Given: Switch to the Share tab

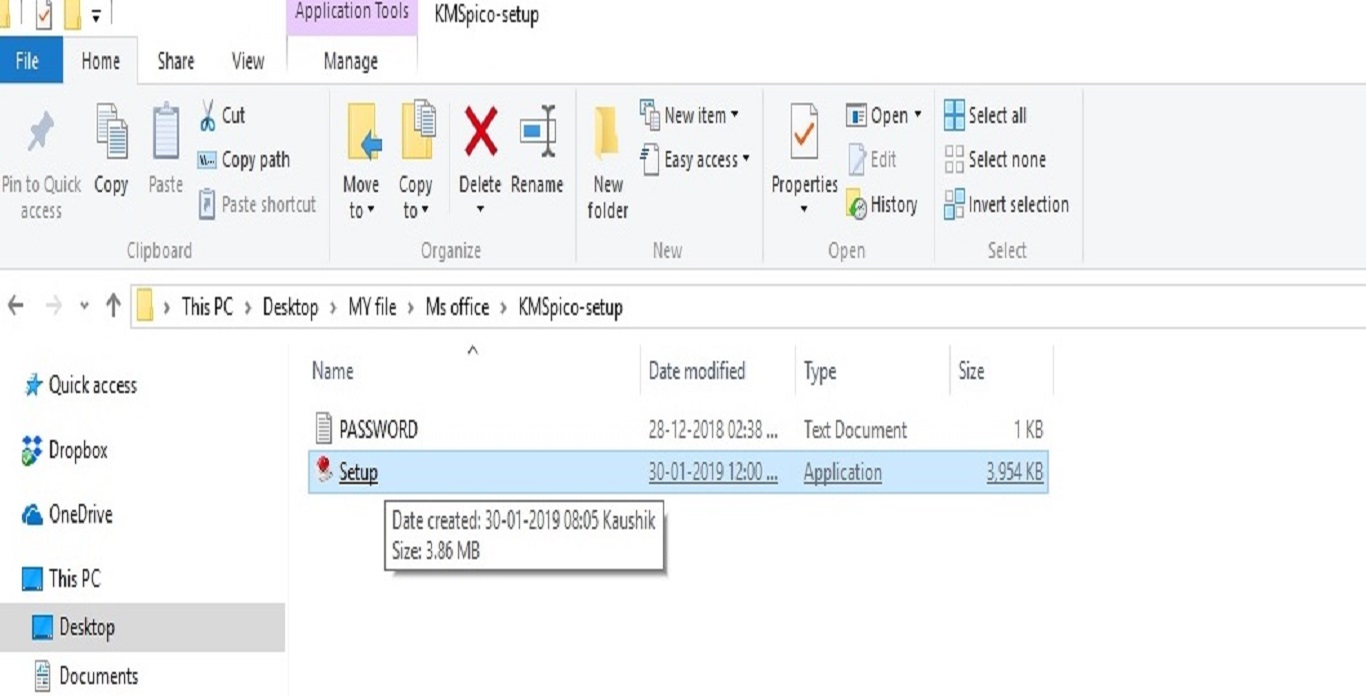Looking at the screenshot, I should pos(176,60).
